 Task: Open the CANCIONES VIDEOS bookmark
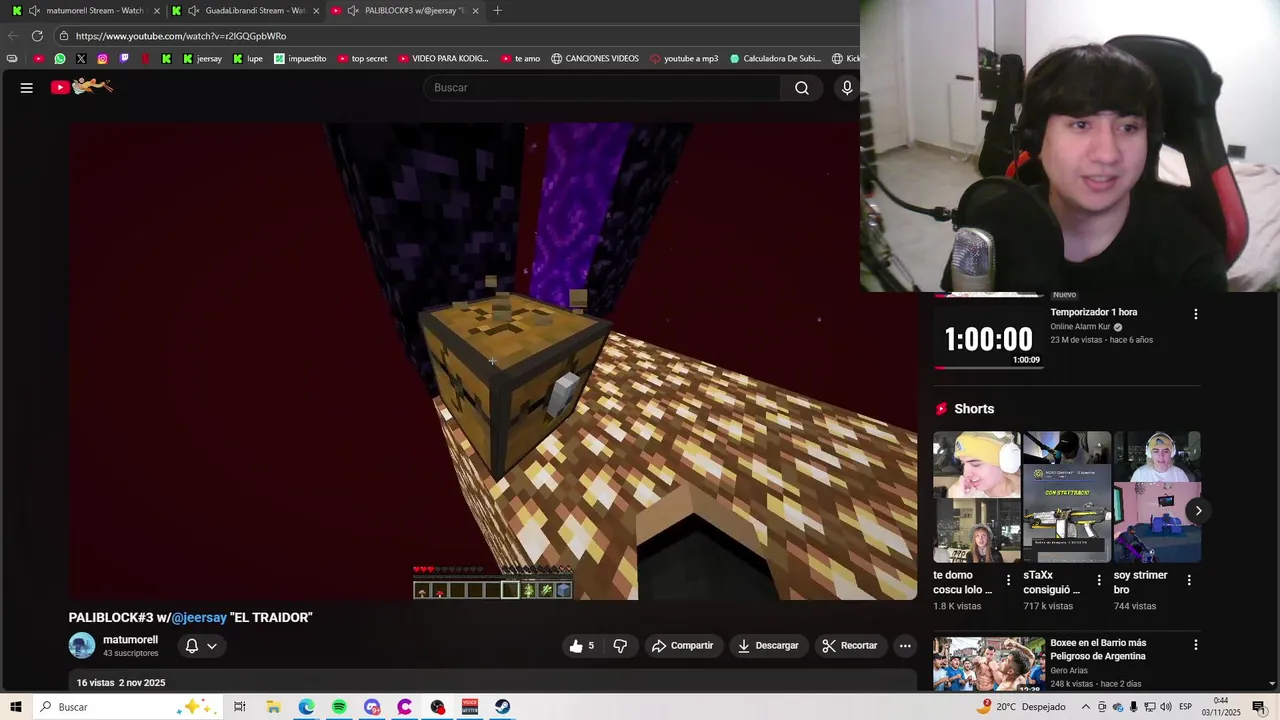[595, 59]
